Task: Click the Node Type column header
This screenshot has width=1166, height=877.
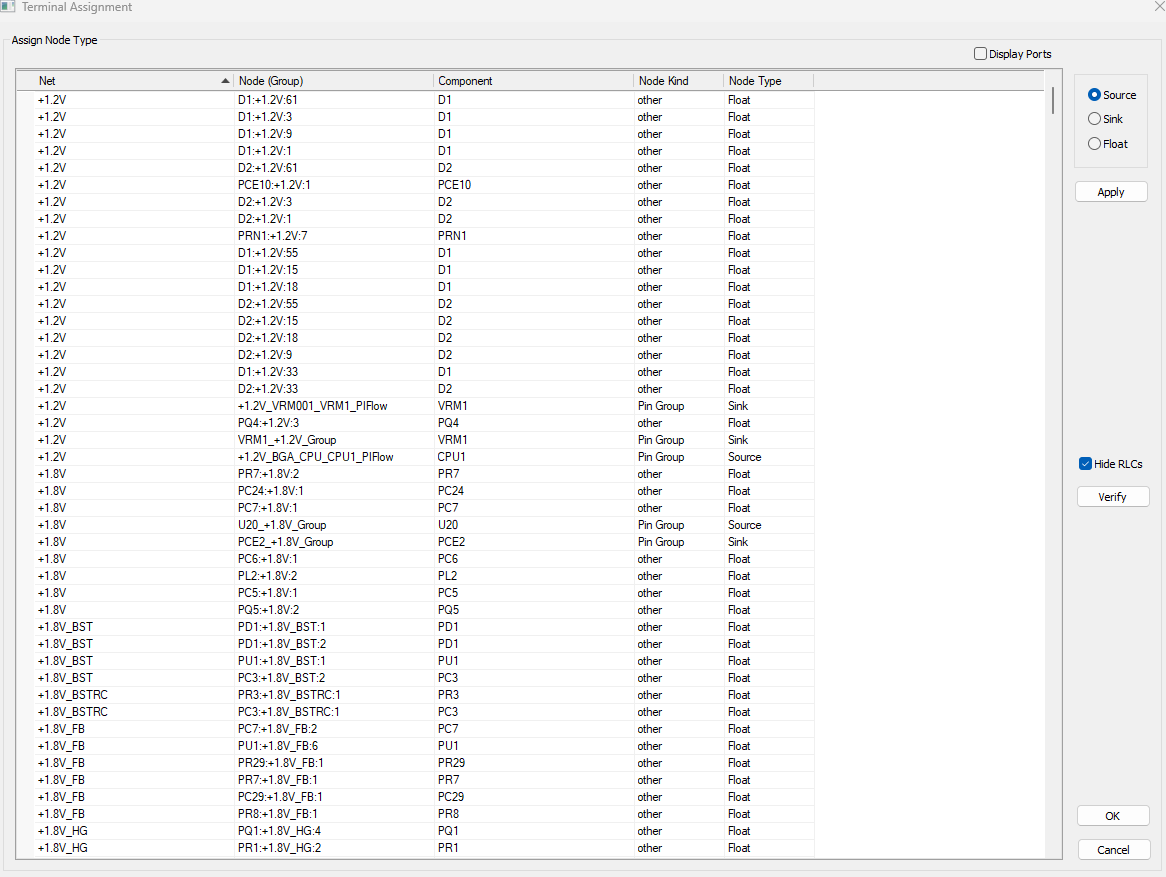Action: pos(767,81)
